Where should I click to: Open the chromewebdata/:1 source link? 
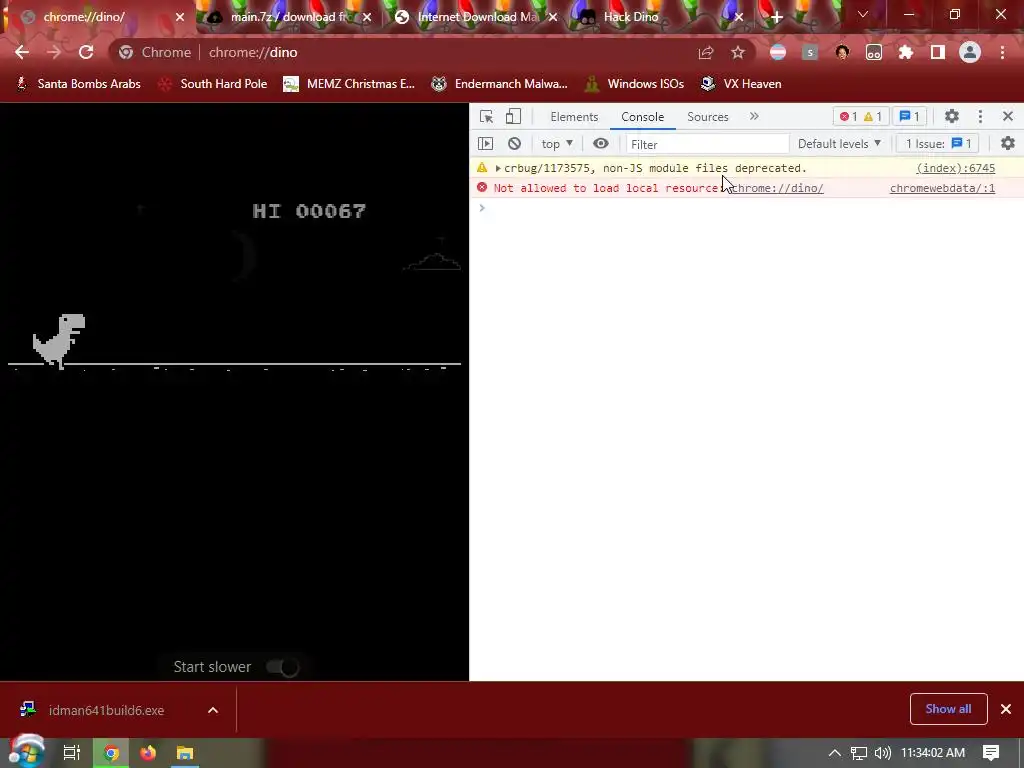pos(942,188)
